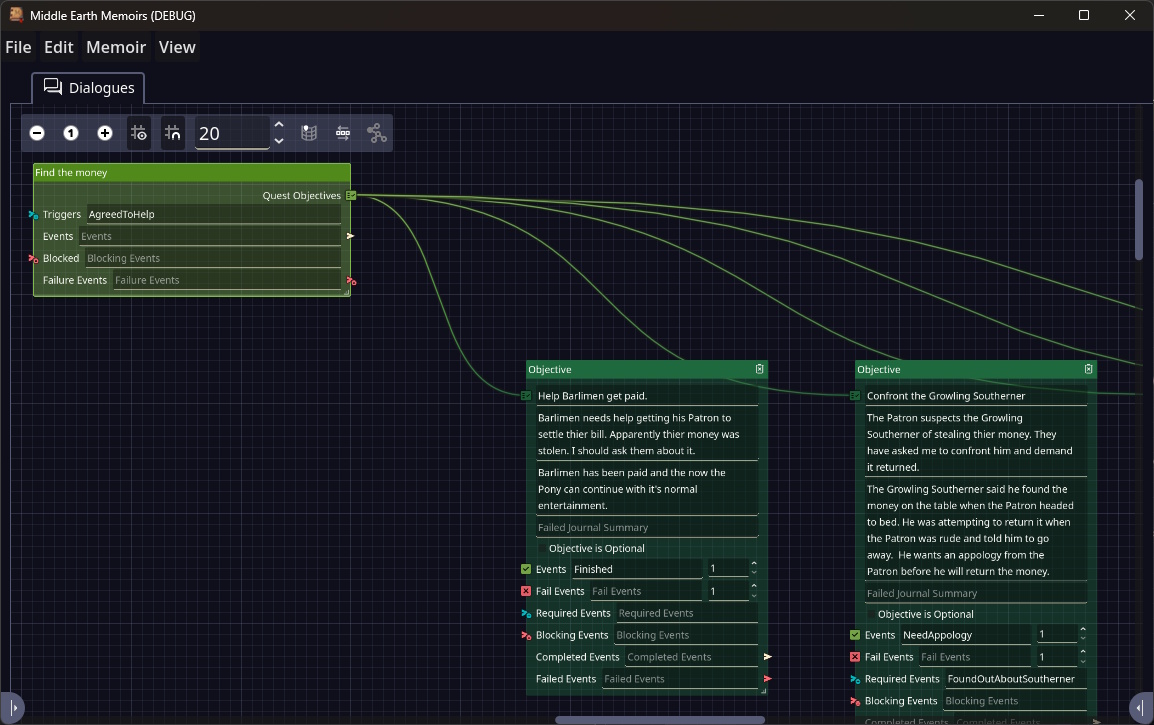
Task: Delete the Help Barlimen objective node
Action: click(x=760, y=369)
